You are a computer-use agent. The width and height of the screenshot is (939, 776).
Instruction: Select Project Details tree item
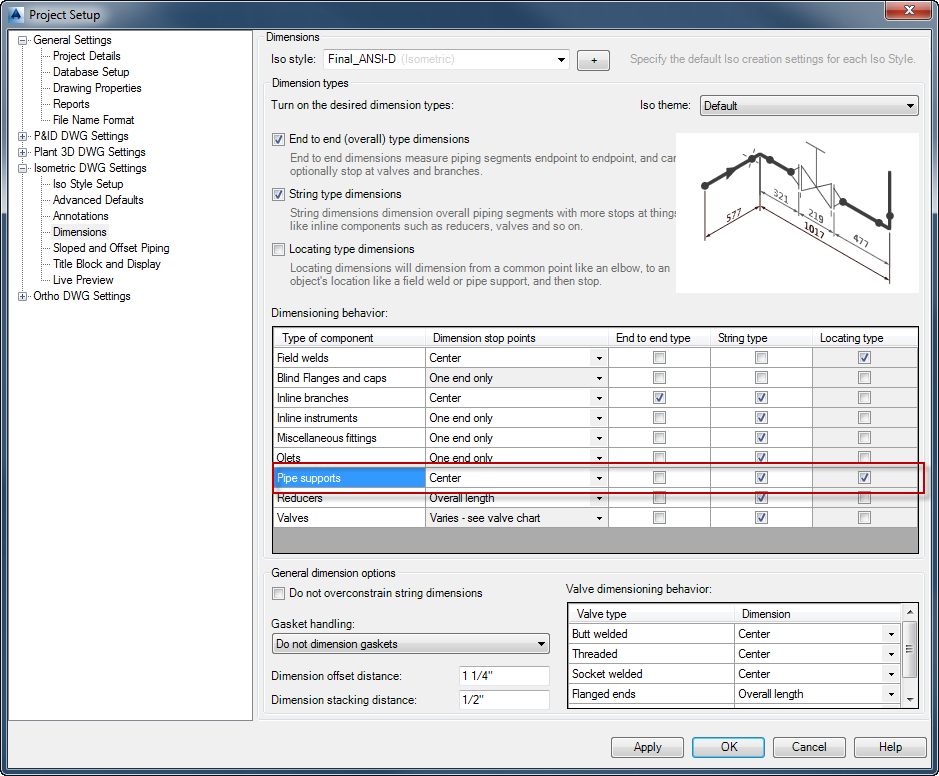pos(87,56)
